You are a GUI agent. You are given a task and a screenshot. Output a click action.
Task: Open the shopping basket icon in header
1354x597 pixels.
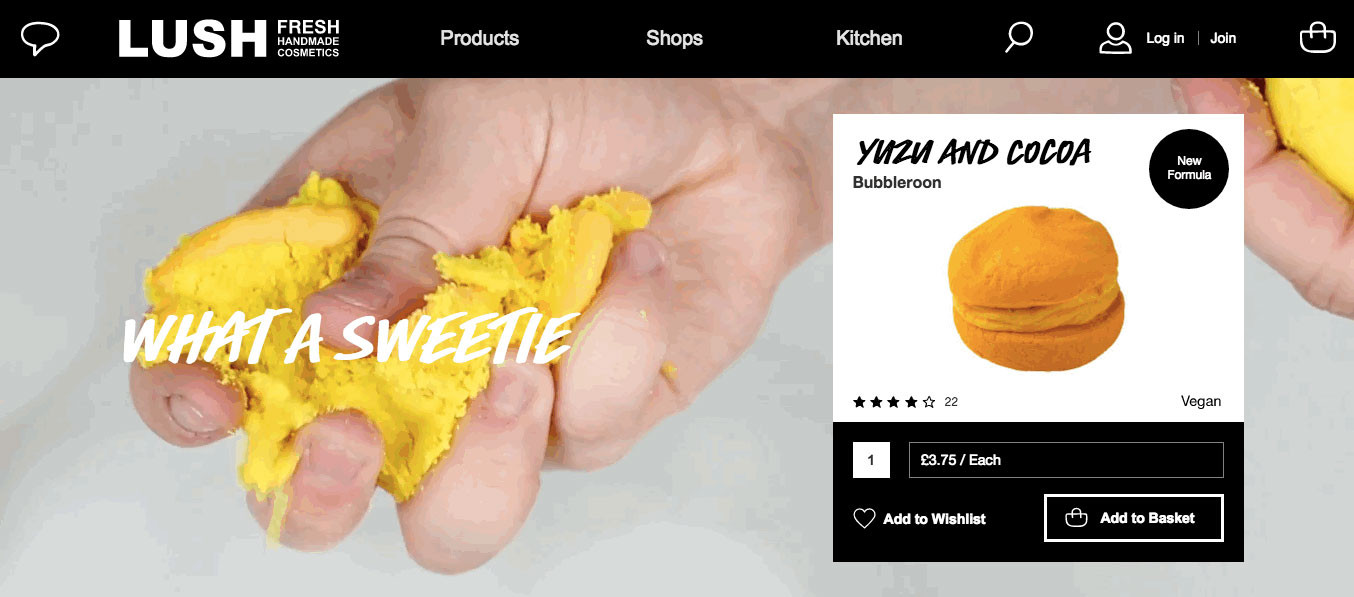point(1317,37)
